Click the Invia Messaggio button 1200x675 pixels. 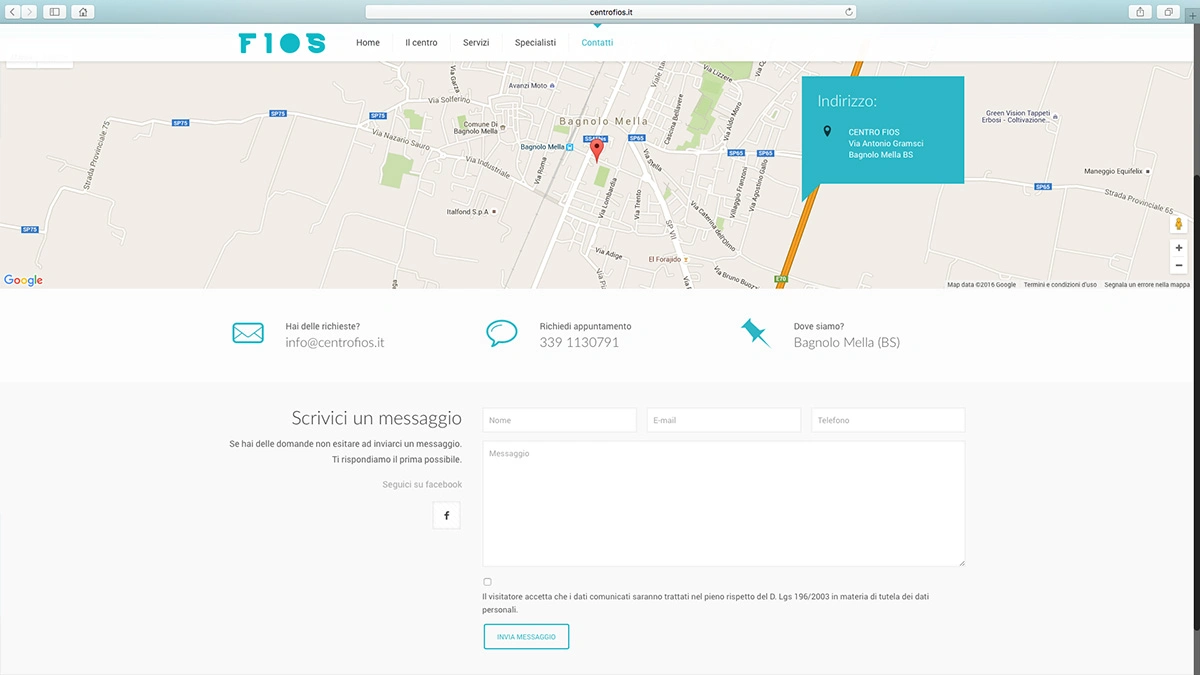point(526,636)
